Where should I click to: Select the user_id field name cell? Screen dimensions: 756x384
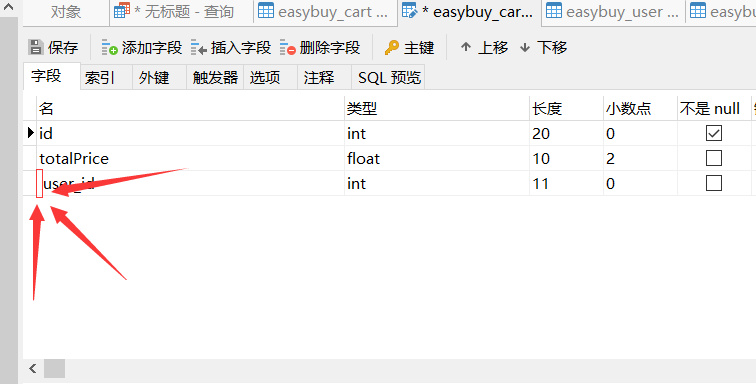click(x=190, y=183)
